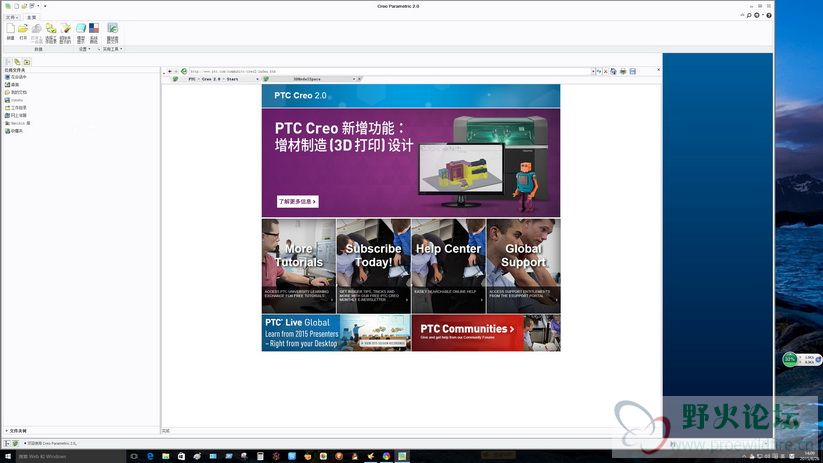
Task: Close the 3DModelSpace browser tab
Action: [360, 79]
